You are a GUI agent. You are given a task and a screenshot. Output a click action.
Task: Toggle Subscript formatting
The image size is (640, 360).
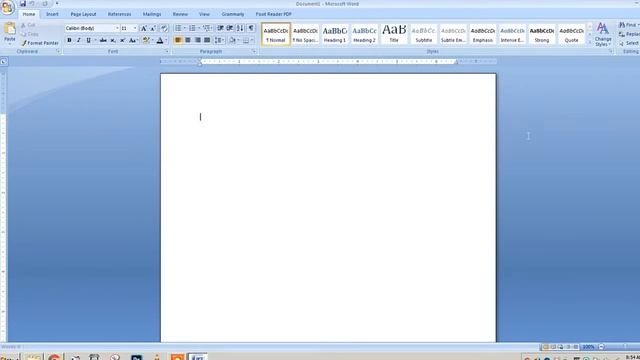(x=113, y=40)
